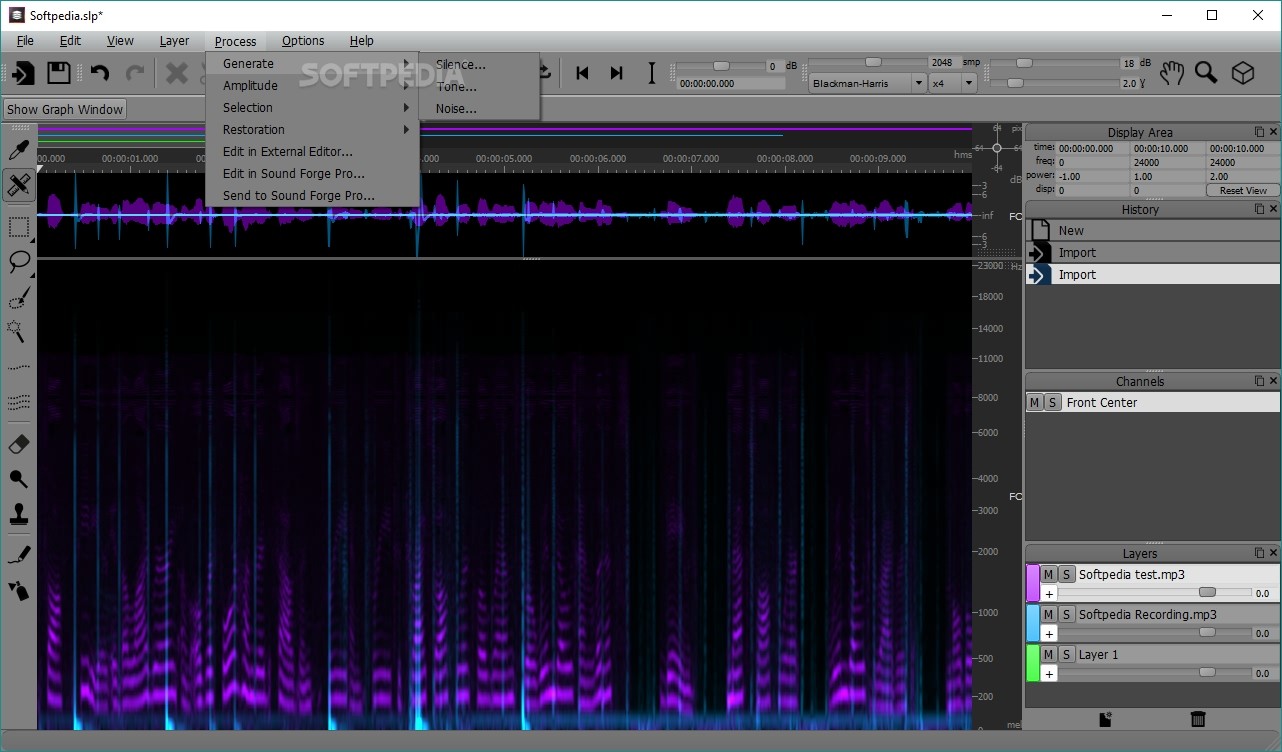This screenshot has width=1282, height=752.
Task: Select the Rectangular selection tool
Action: [x=18, y=227]
